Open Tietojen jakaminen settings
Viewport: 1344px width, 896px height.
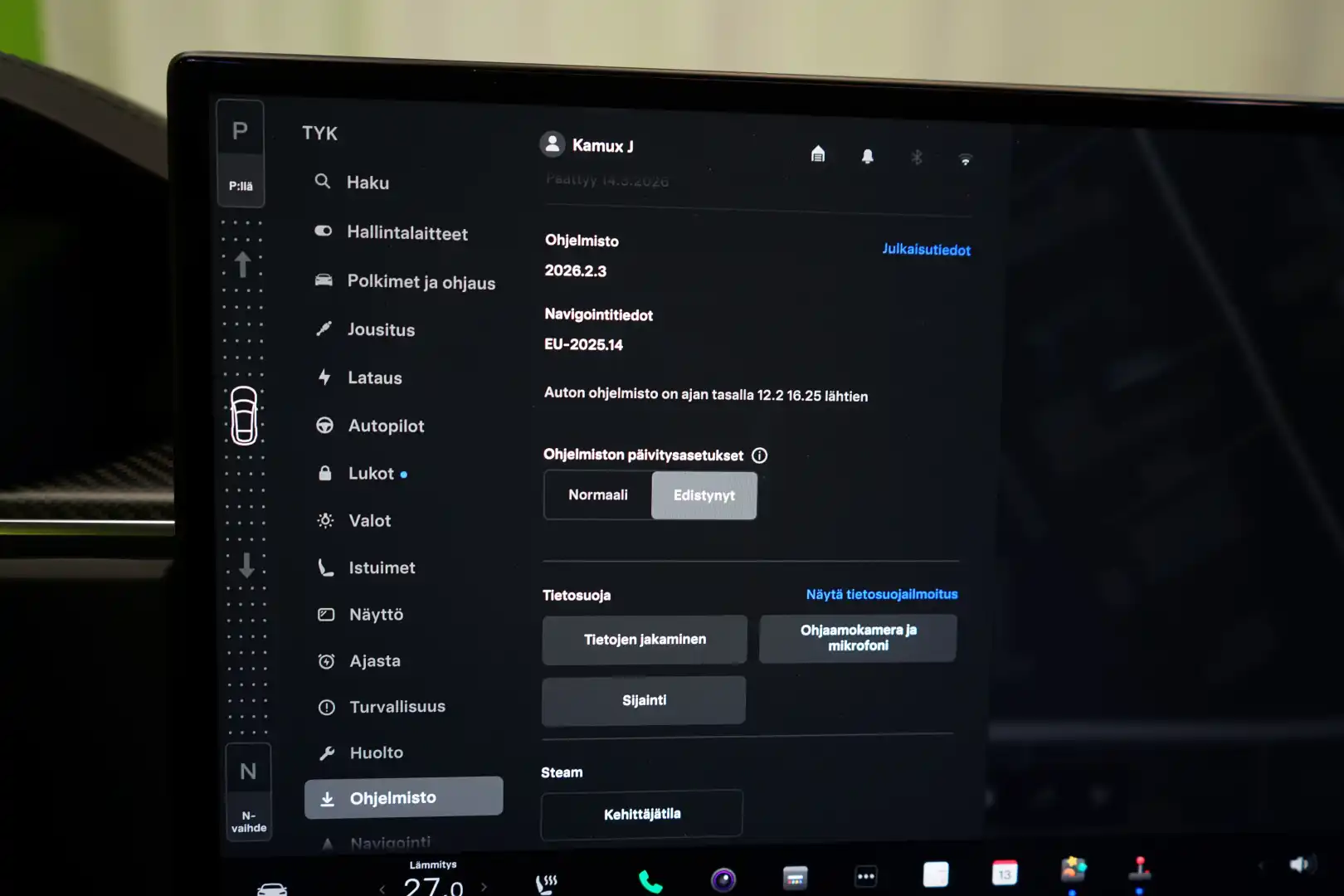click(645, 639)
